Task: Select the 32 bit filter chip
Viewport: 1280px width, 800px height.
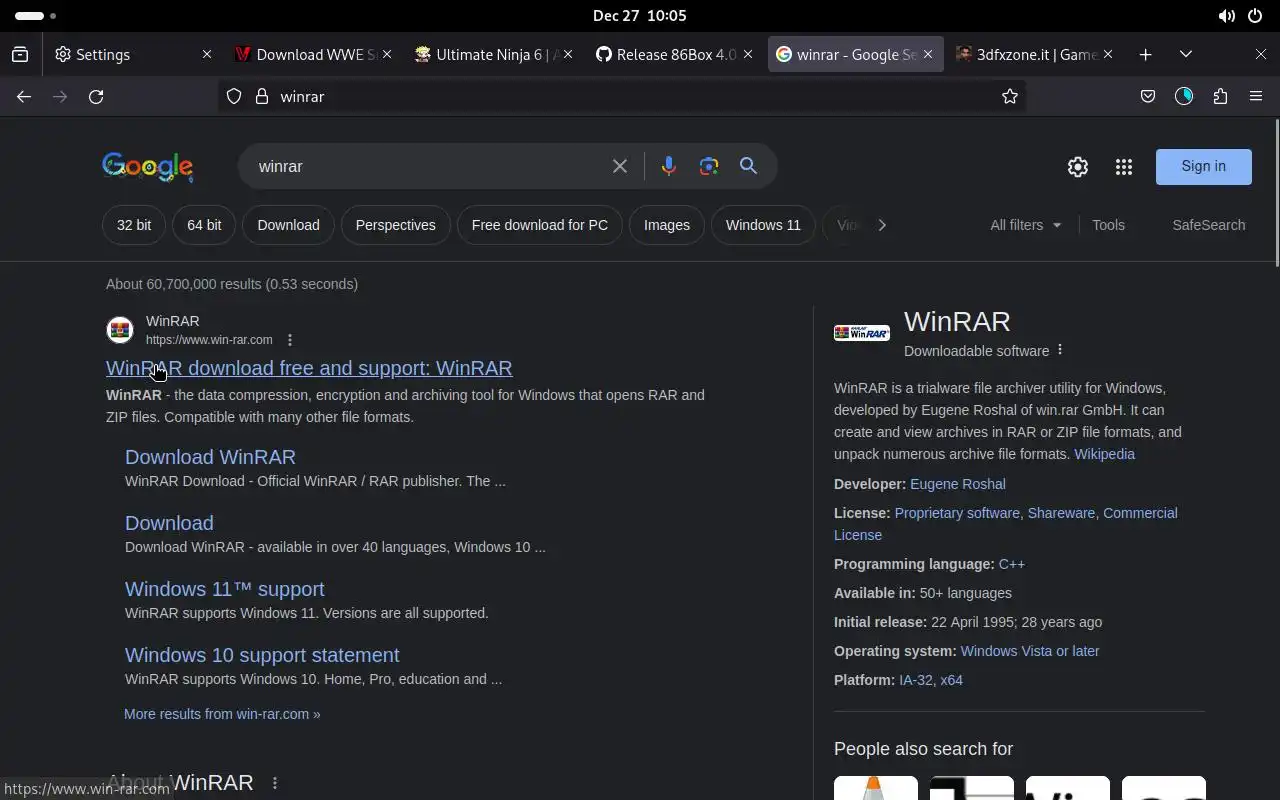Action: [x=134, y=225]
